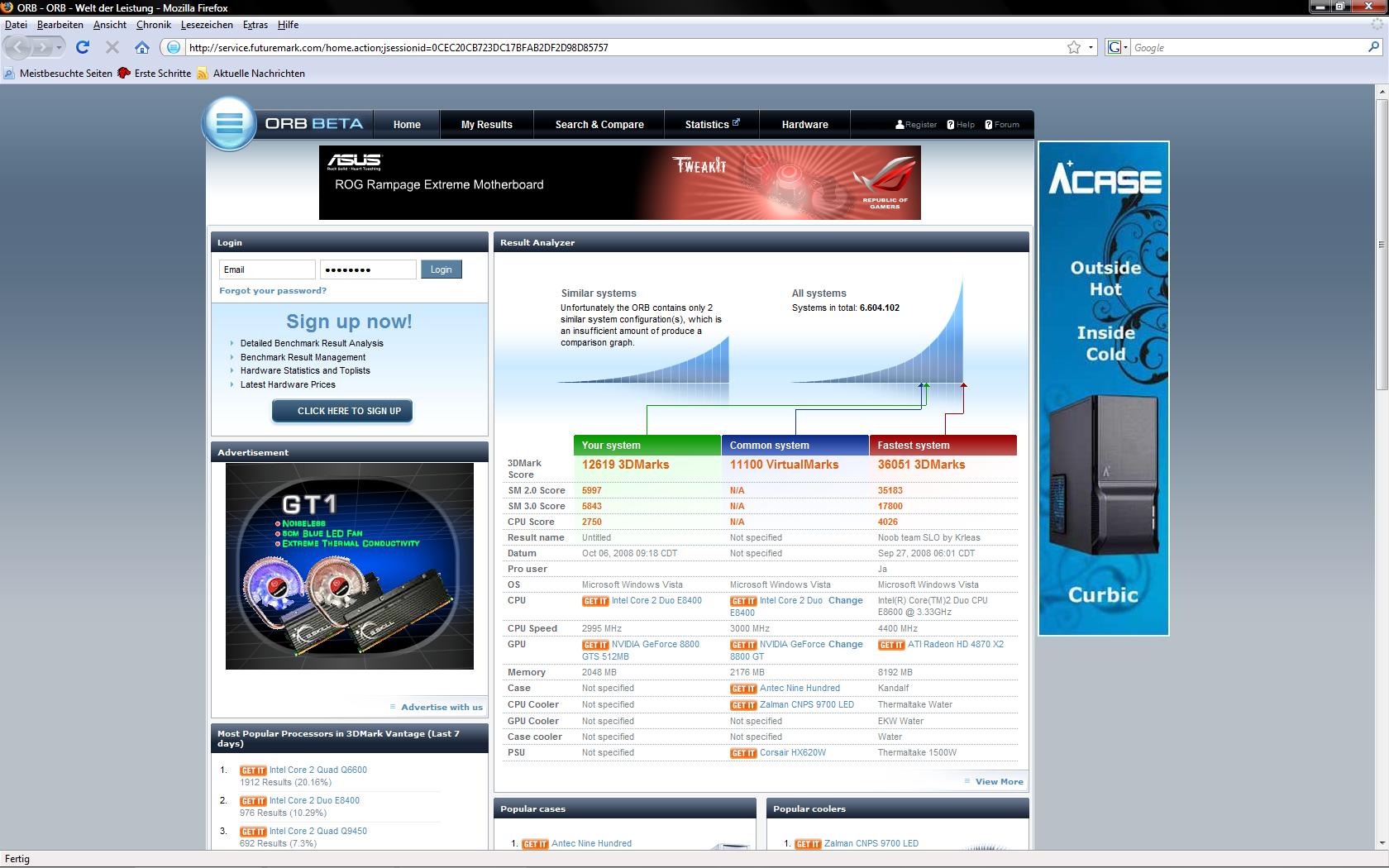
Task: Click GET IT badge beside NVIDIA GeForce 8800 GTS 512MB
Action: tap(595, 645)
